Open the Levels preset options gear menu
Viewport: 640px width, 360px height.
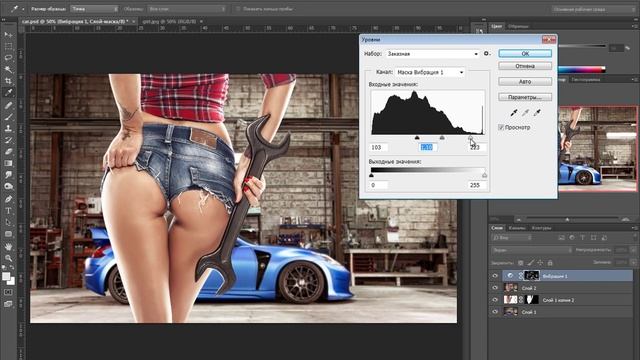487,53
